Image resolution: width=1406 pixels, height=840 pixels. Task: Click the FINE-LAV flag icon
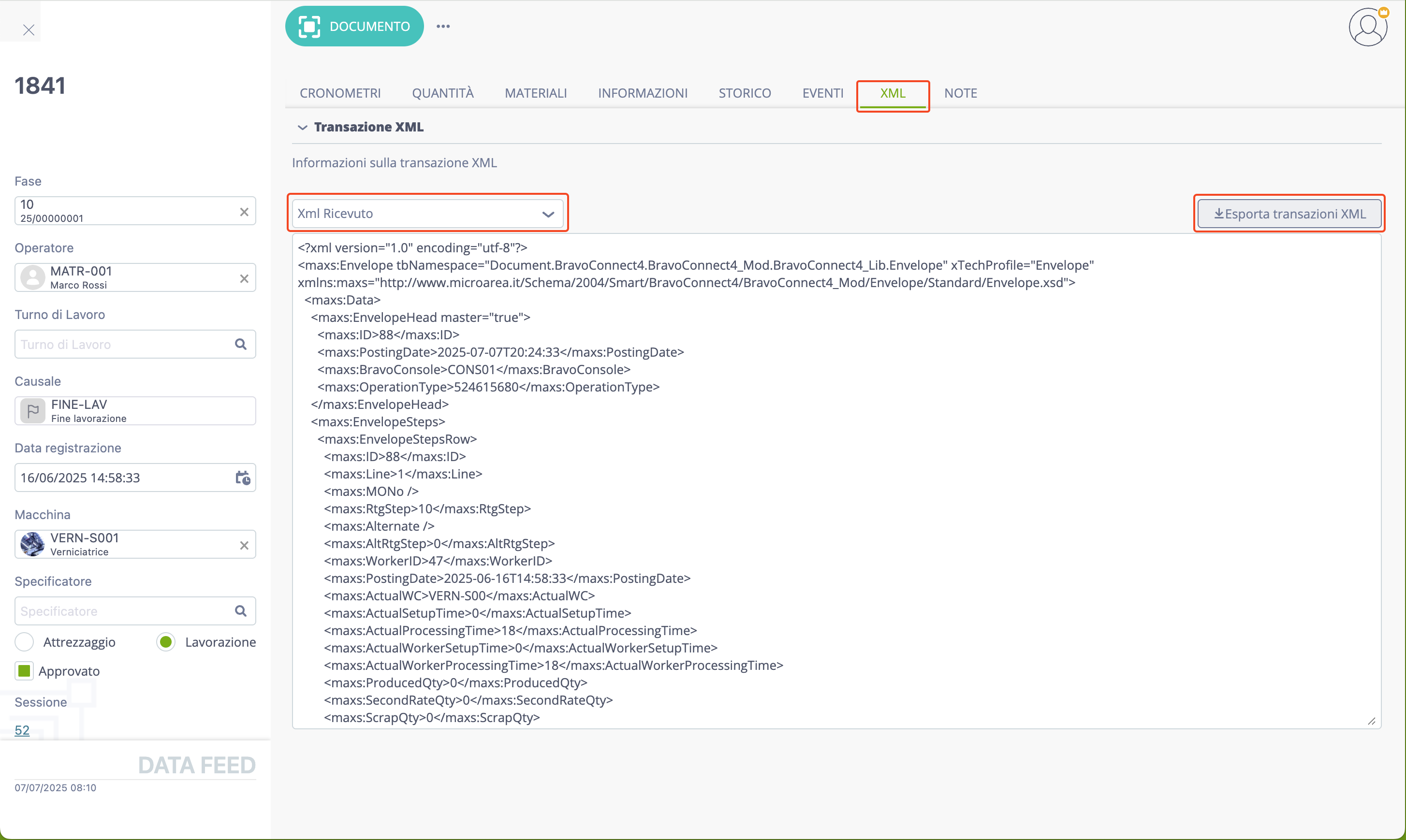pos(33,411)
